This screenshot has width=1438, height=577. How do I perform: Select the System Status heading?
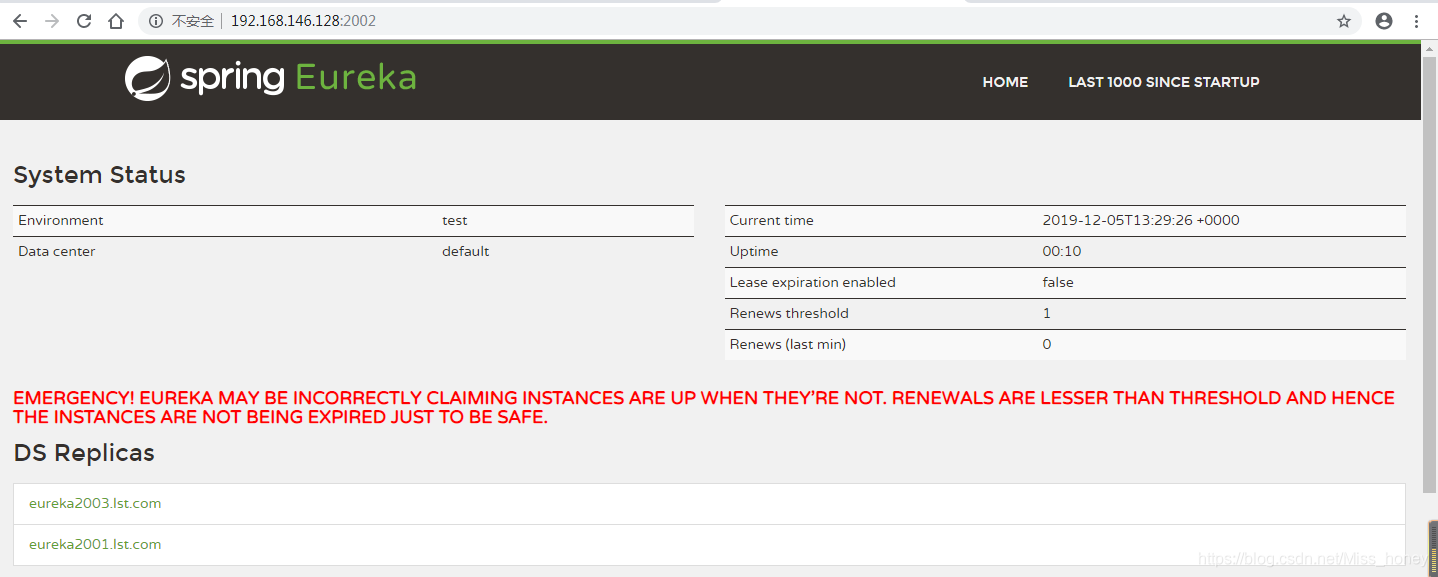[x=99, y=175]
